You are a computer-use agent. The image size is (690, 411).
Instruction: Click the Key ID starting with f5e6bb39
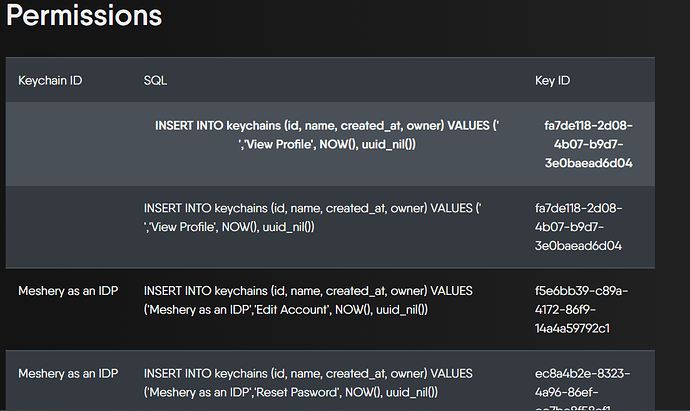click(x=581, y=309)
